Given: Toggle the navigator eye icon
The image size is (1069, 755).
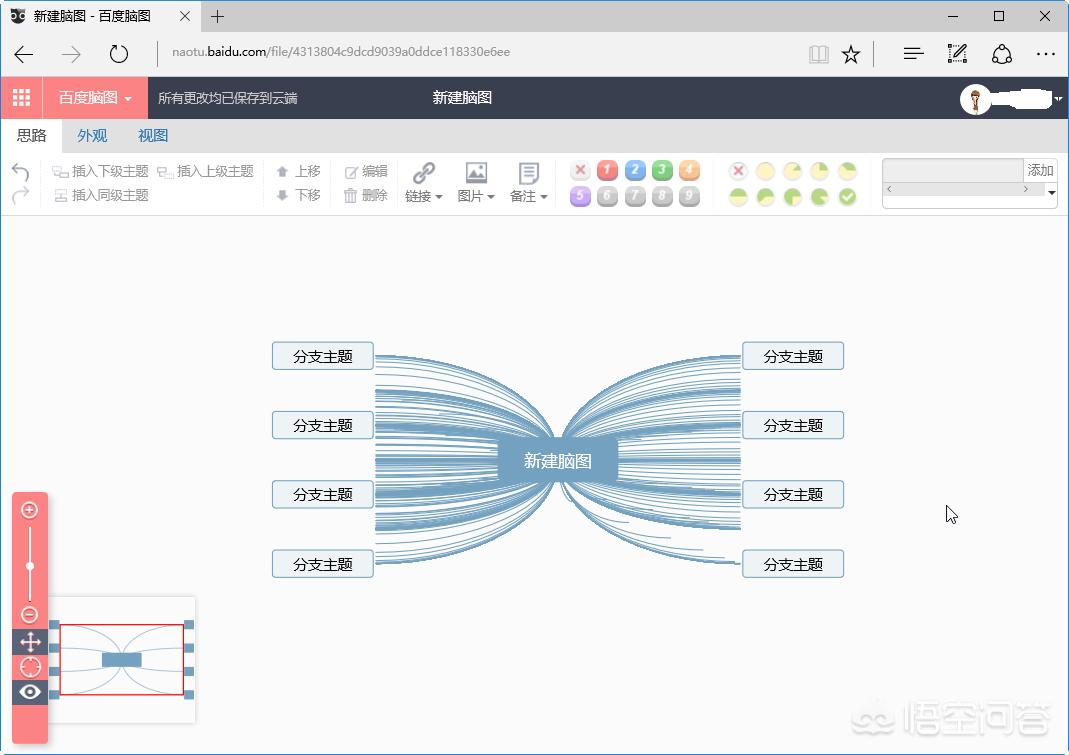Looking at the screenshot, I should click(x=29, y=692).
